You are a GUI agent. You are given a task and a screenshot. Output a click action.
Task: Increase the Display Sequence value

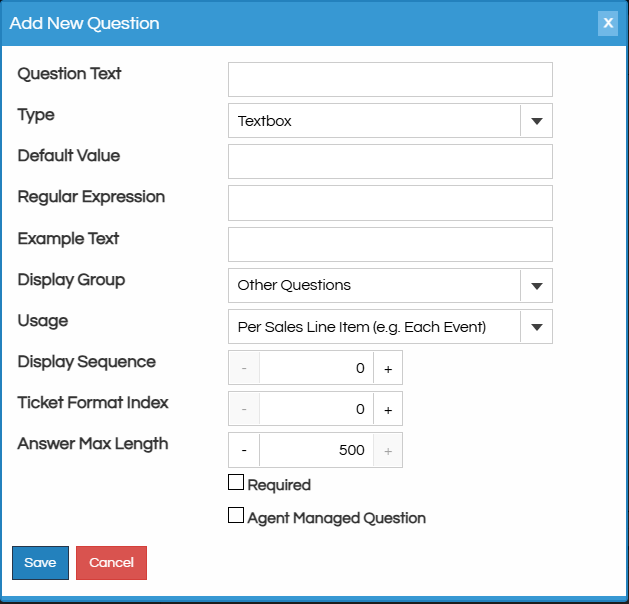388,368
